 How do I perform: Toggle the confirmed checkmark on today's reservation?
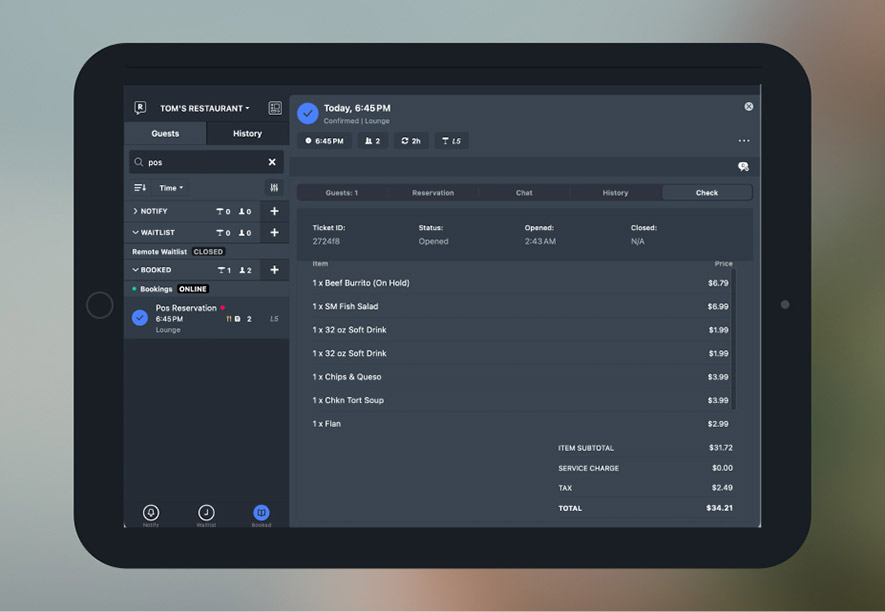[308, 112]
